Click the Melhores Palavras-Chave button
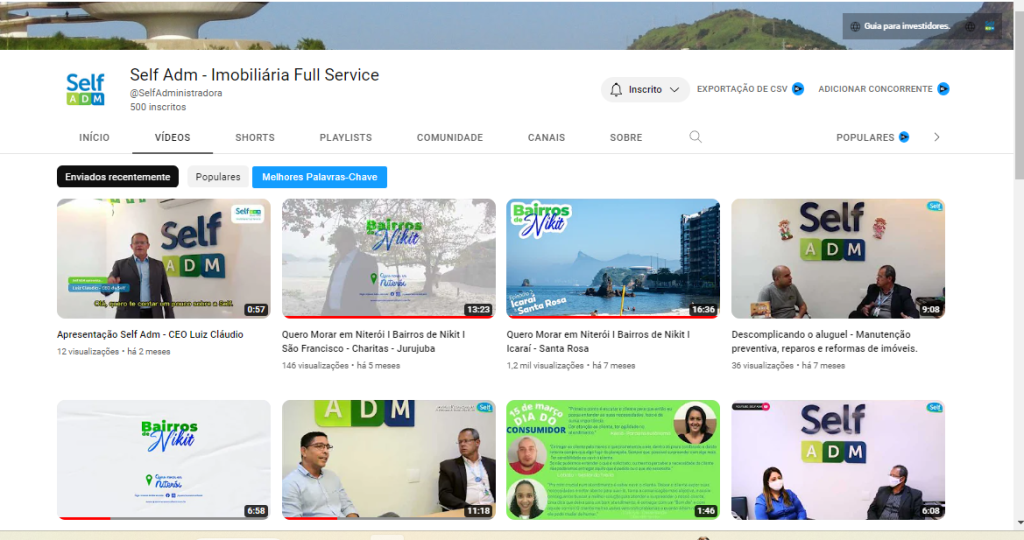The height and width of the screenshot is (540, 1024). click(x=319, y=177)
